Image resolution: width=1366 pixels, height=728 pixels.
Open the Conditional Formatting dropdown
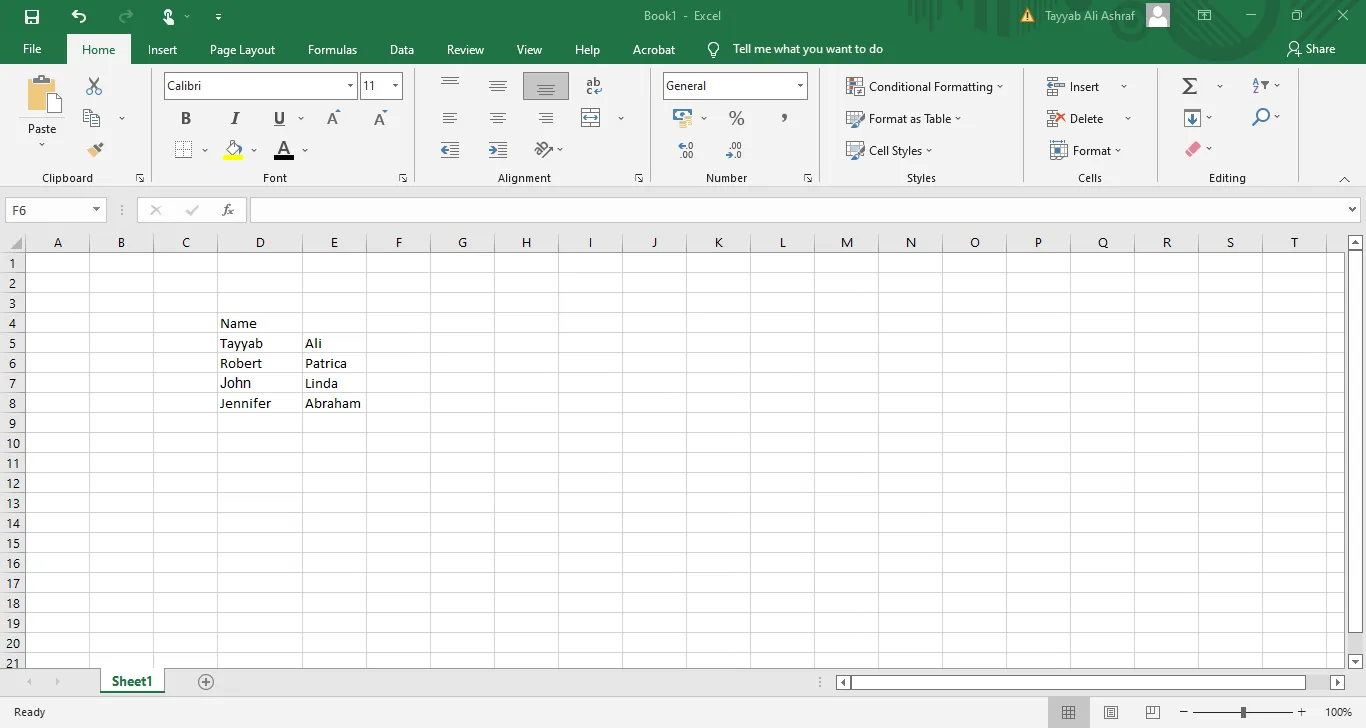tap(924, 87)
